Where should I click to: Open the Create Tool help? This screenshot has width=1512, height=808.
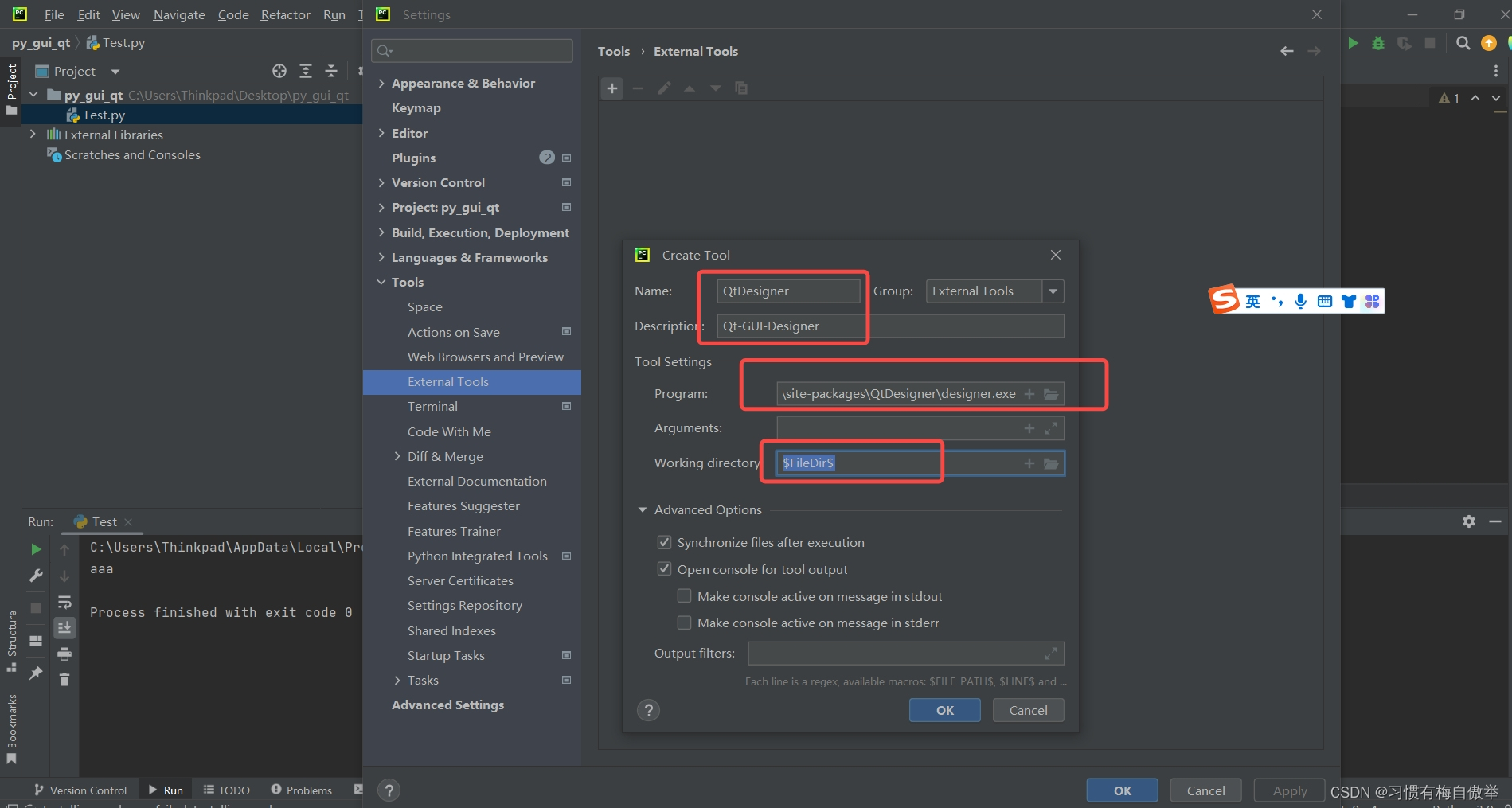[648, 709]
